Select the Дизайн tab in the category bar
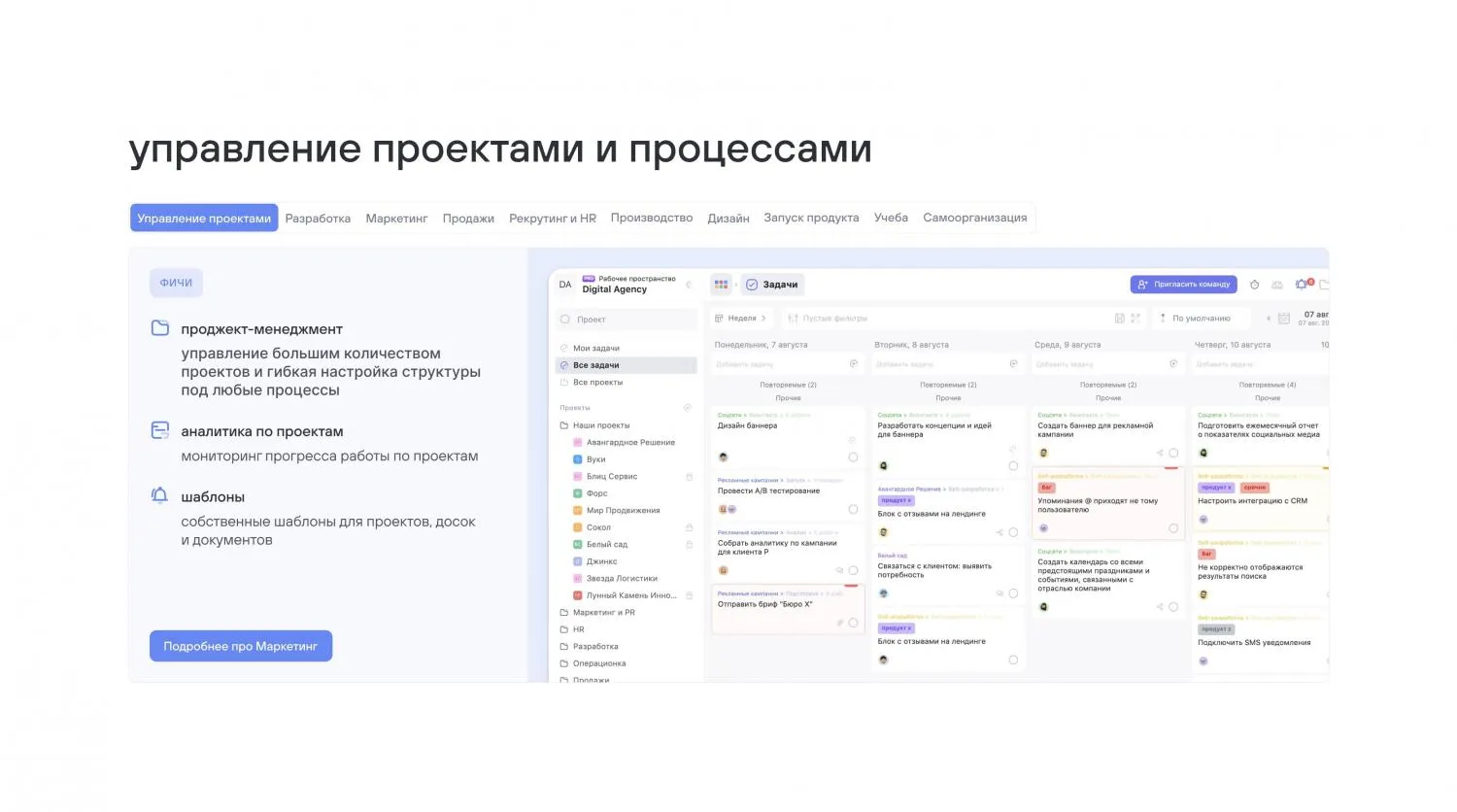1457x812 pixels. point(728,218)
